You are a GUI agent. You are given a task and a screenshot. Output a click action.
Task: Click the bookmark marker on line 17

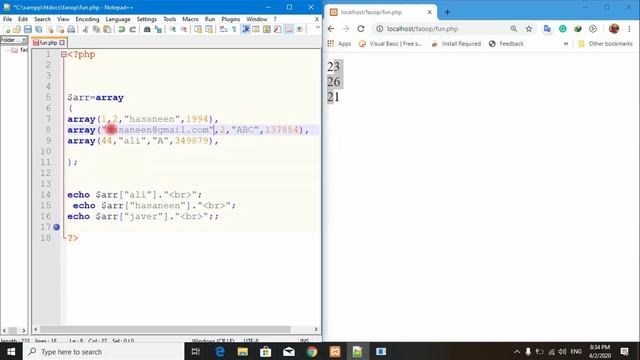click(57, 227)
